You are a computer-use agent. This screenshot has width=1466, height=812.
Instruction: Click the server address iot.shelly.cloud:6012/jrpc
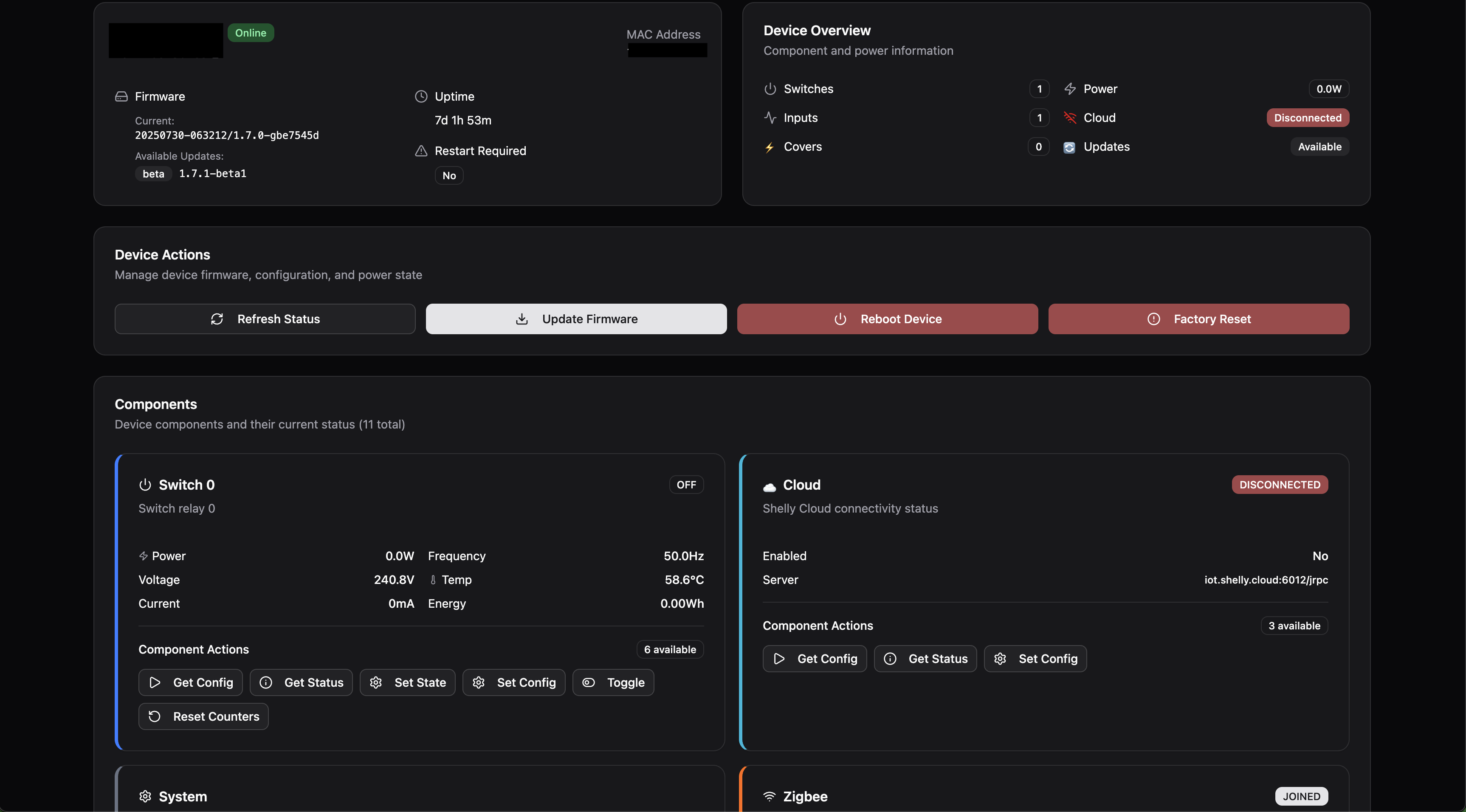[1266, 580]
